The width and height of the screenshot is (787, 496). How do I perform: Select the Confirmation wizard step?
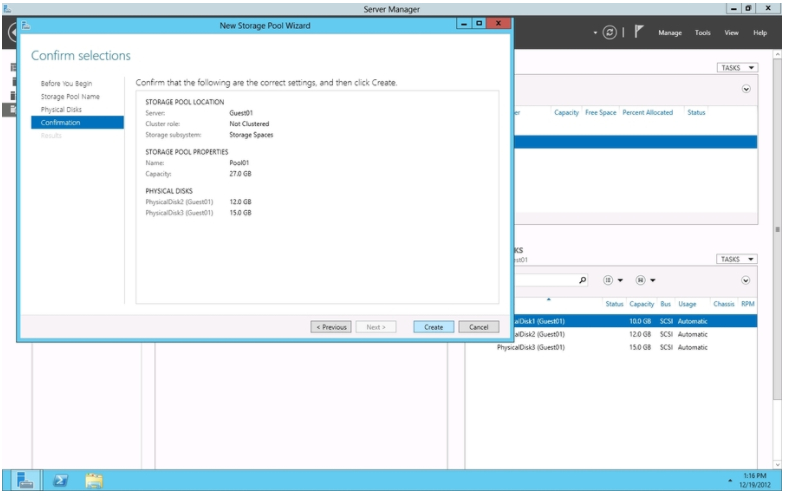pyautogui.click(x=77, y=122)
